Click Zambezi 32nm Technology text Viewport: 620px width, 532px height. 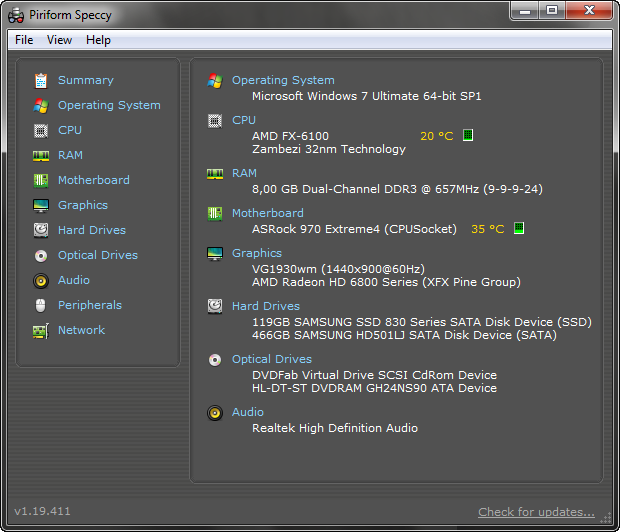pos(329,150)
